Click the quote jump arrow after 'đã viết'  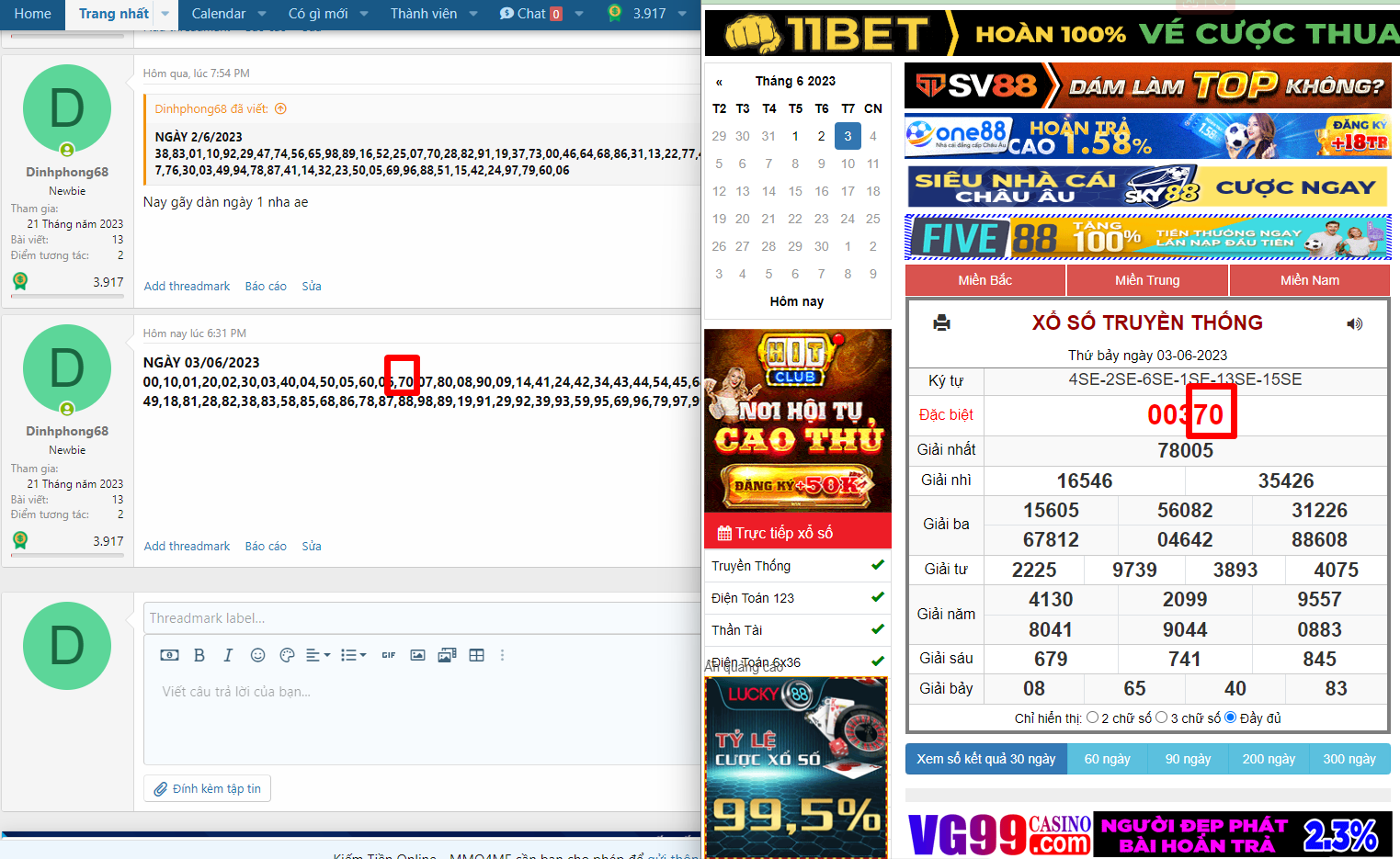pyautogui.click(x=281, y=108)
